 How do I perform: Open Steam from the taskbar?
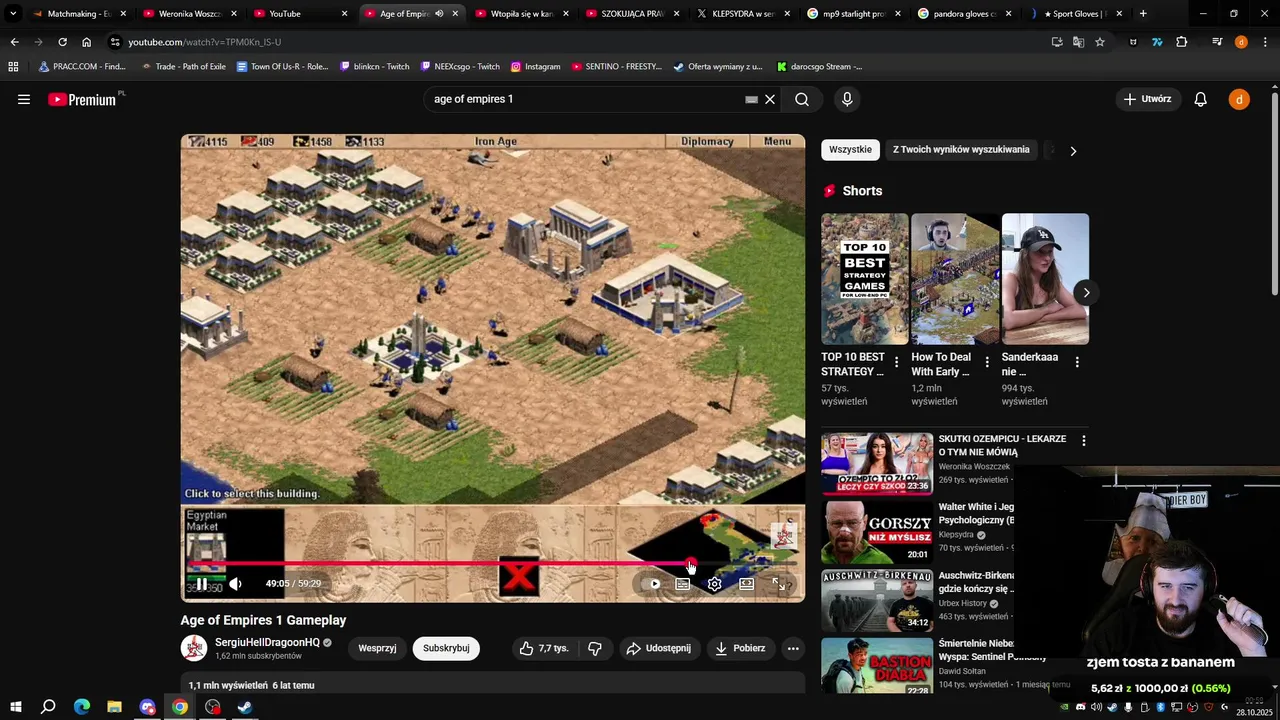coord(245,707)
